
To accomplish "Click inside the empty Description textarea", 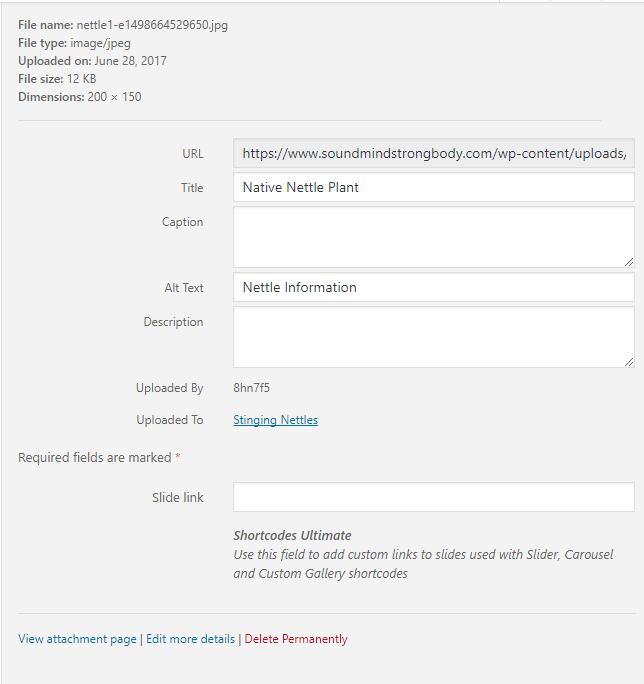I will (x=434, y=337).
